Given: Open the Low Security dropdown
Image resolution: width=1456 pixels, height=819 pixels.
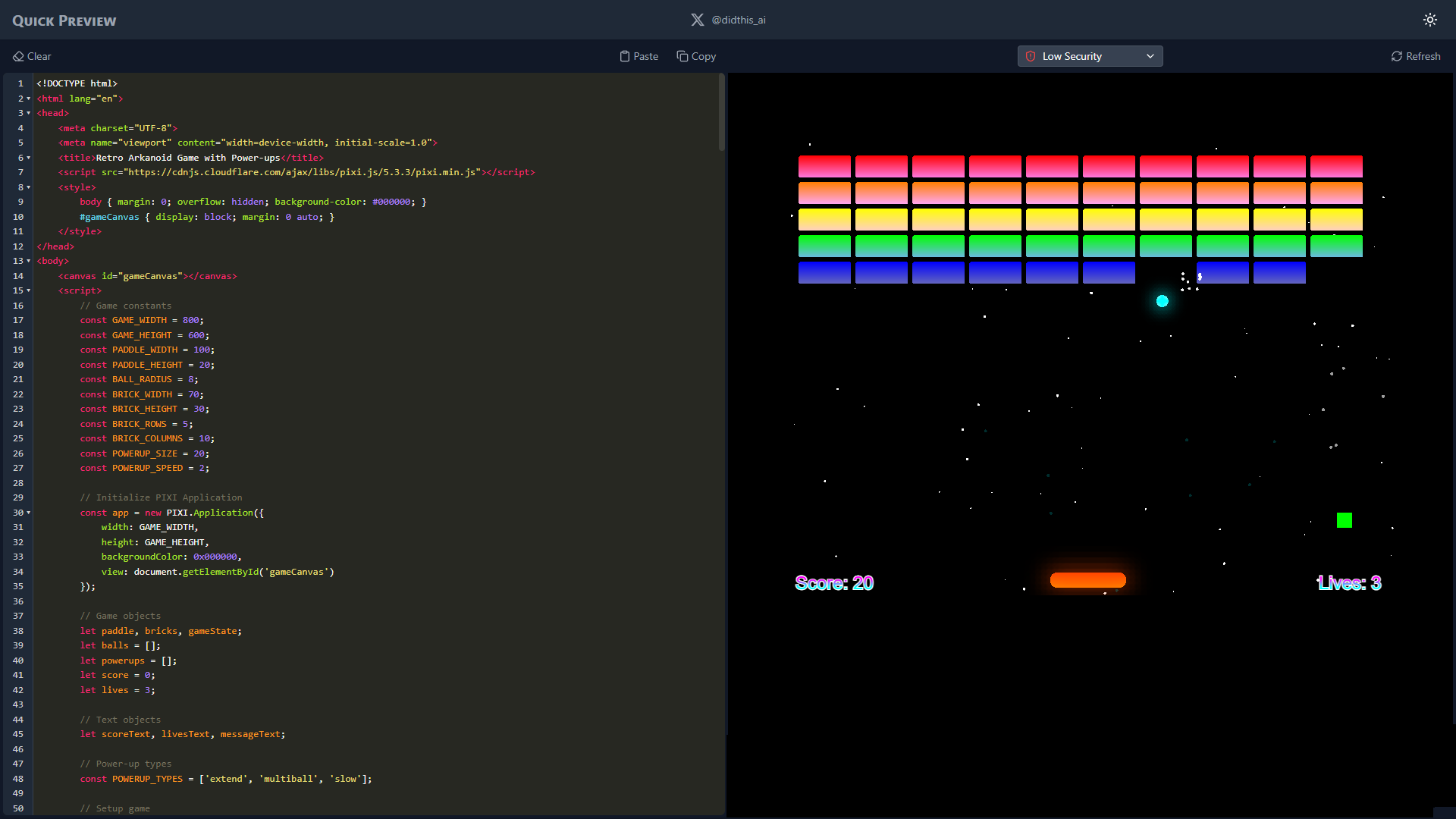Looking at the screenshot, I should tap(1090, 56).
